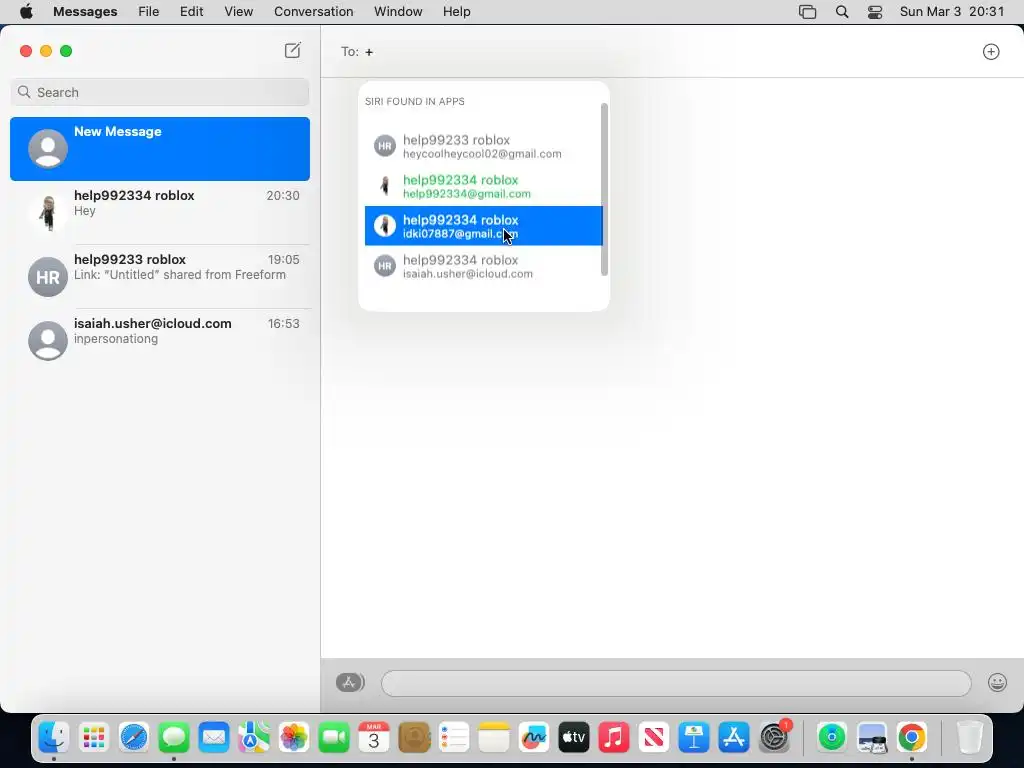Click the Search conversations field
This screenshot has height=768, width=1024.
point(160,92)
